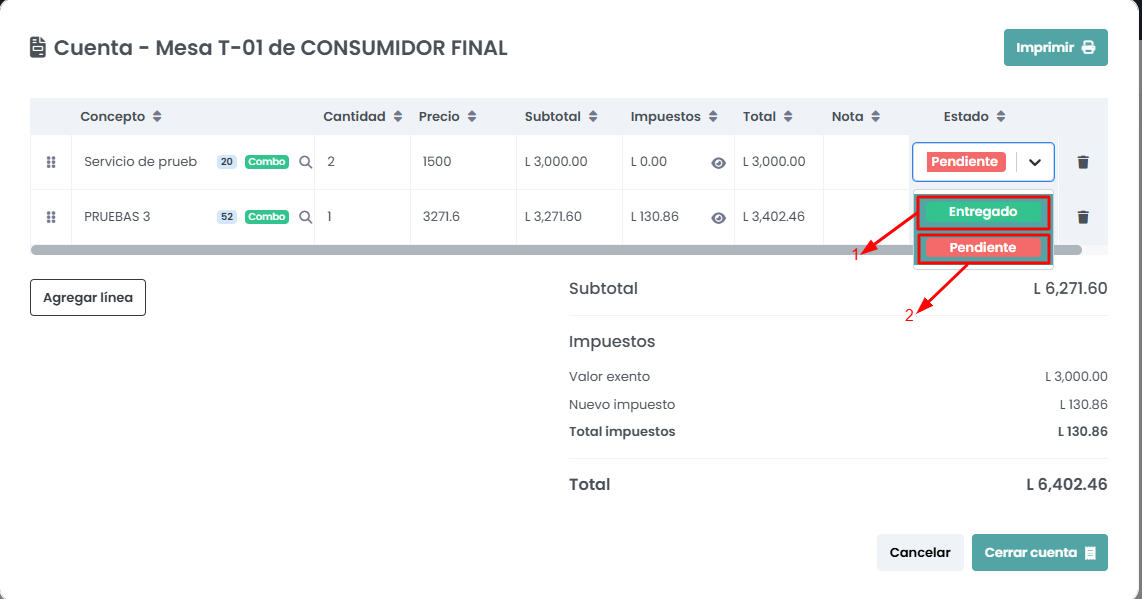Show tax details for Servicio de prueb
This screenshot has height=599, width=1142.
point(718,163)
